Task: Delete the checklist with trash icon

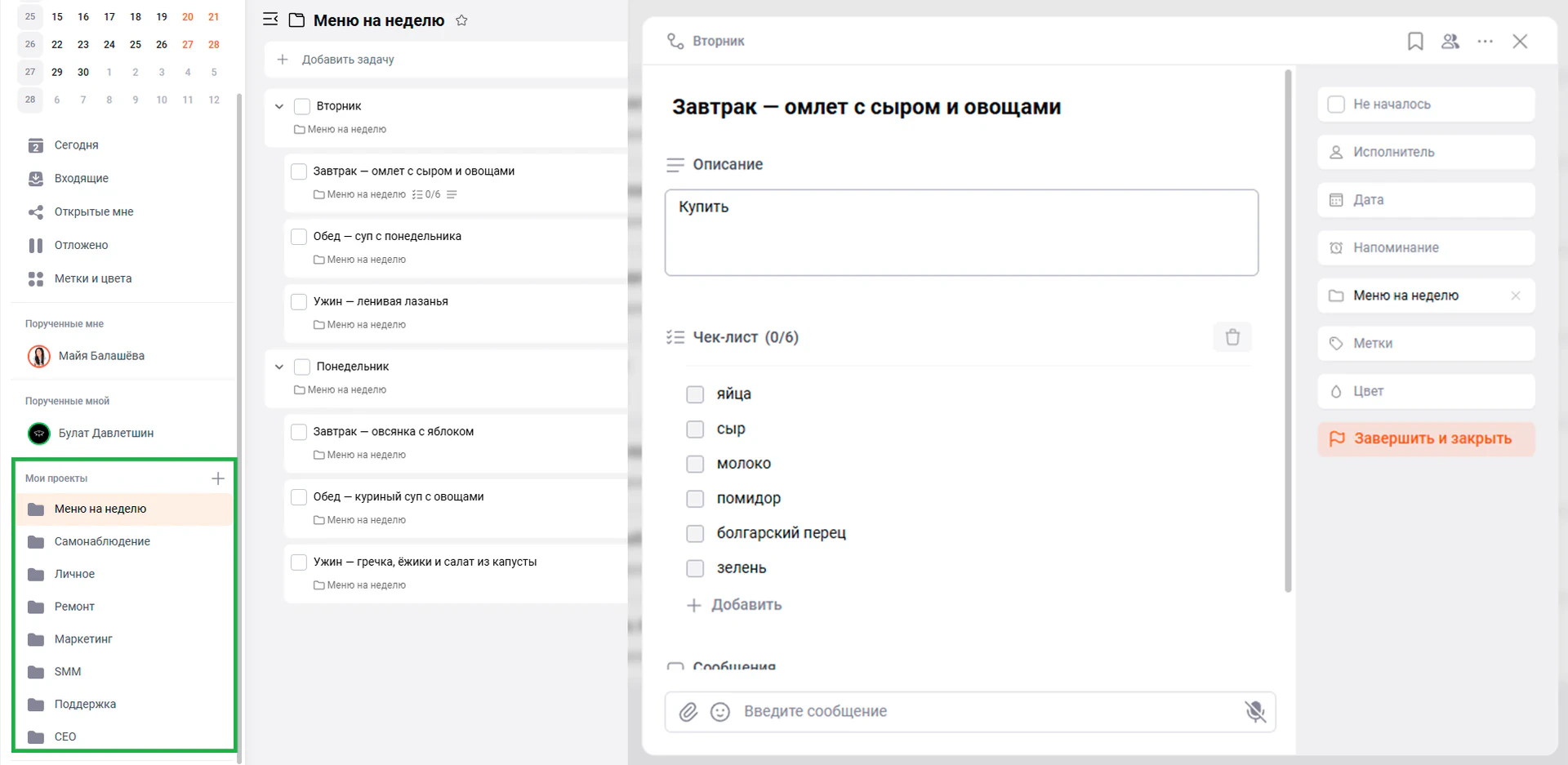Action: point(1232,337)
